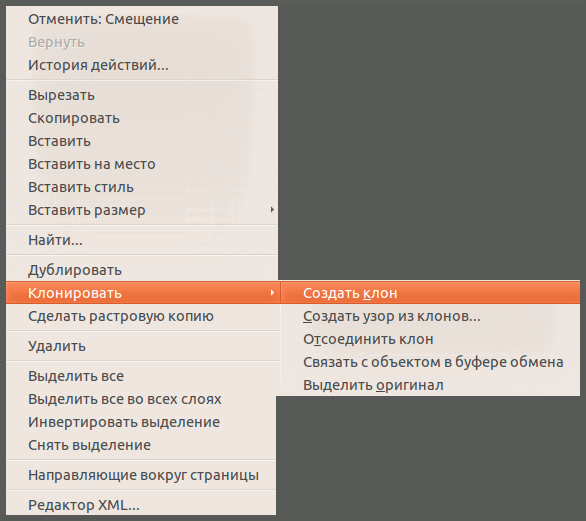Expand submenu arrow next to 'Вставить размер'
Screen dimensions: 586x521
pos(272,210)
